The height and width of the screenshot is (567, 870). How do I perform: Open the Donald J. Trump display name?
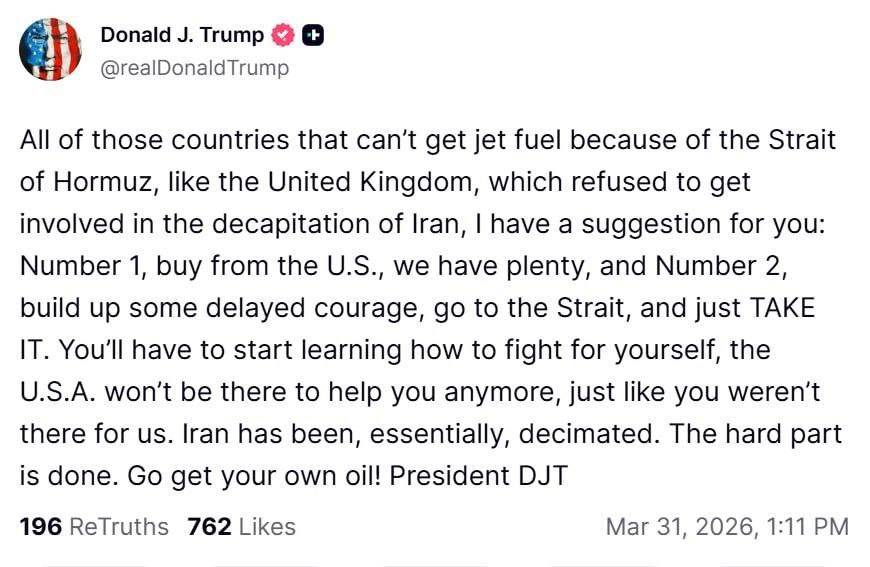pos(182,35)
